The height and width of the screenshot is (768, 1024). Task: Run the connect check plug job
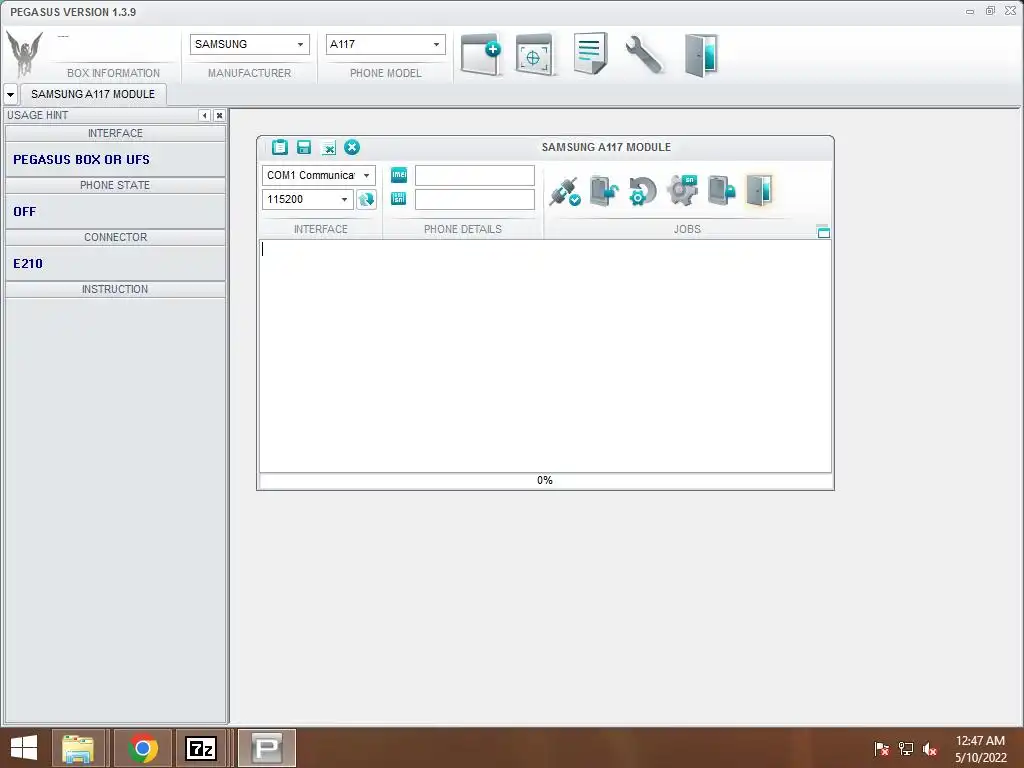pos(565,191)
